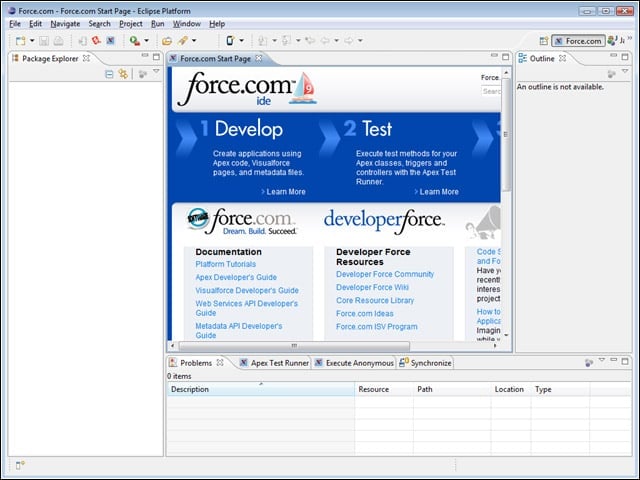Click the Open Perspective icon
Viewport: 640px width, 480px height.
544,40
